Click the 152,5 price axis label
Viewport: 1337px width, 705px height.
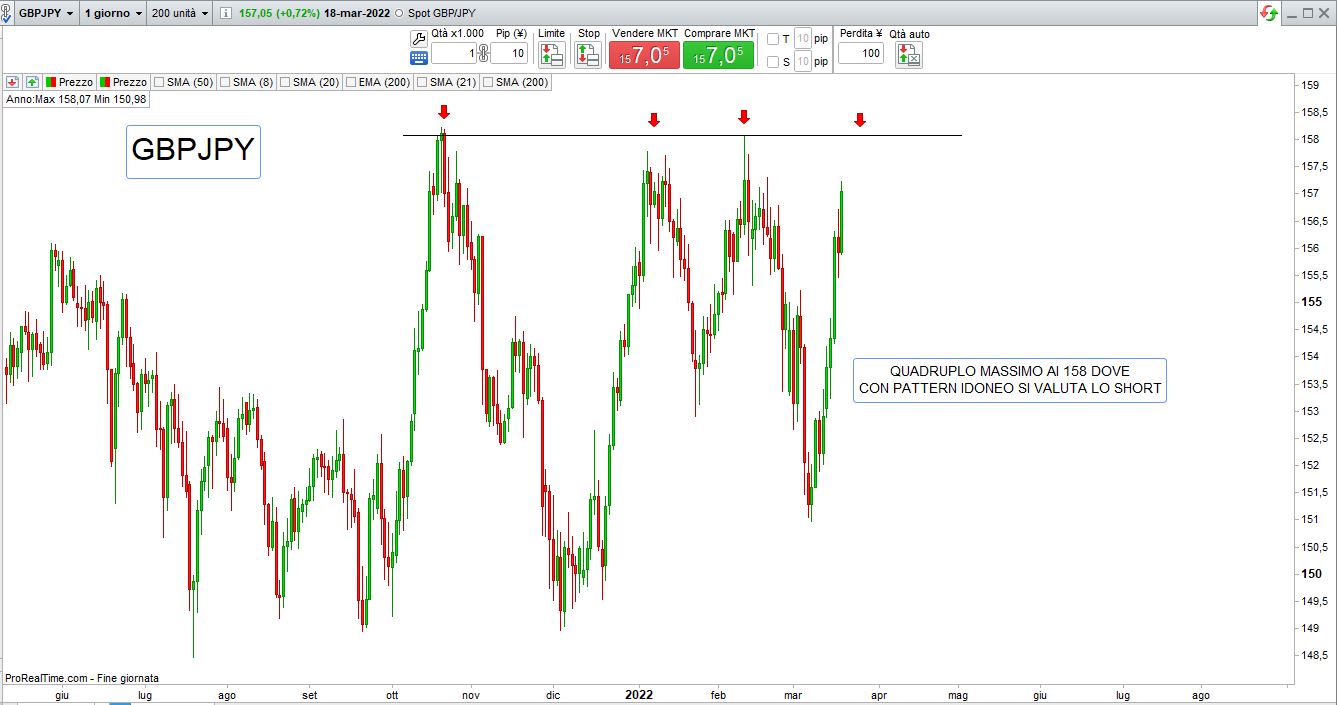coord(1313,438)
